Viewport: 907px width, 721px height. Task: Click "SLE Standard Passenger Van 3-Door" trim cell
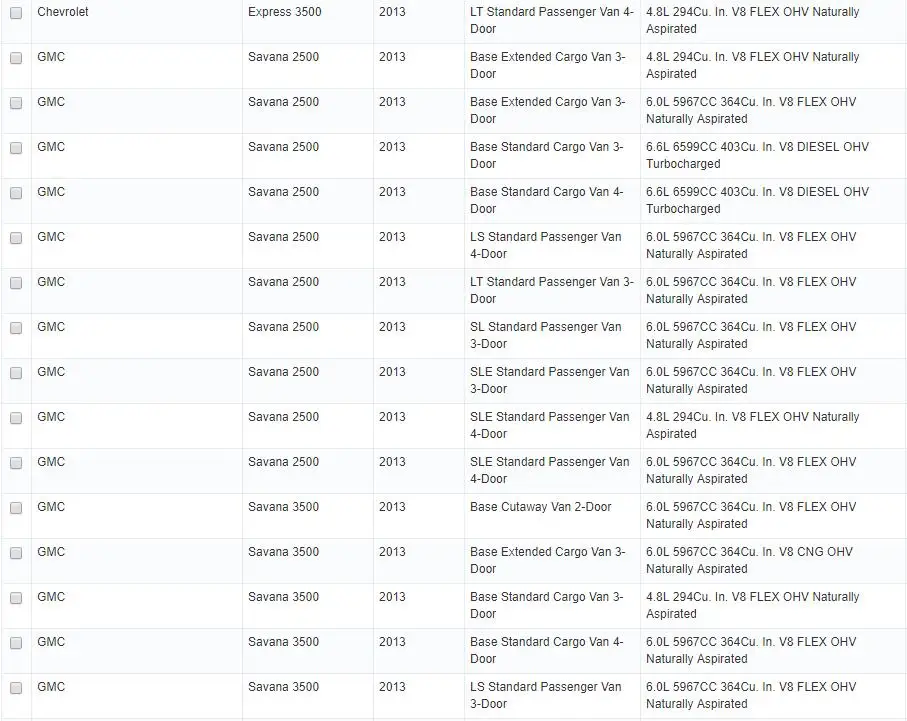point(550,380)
